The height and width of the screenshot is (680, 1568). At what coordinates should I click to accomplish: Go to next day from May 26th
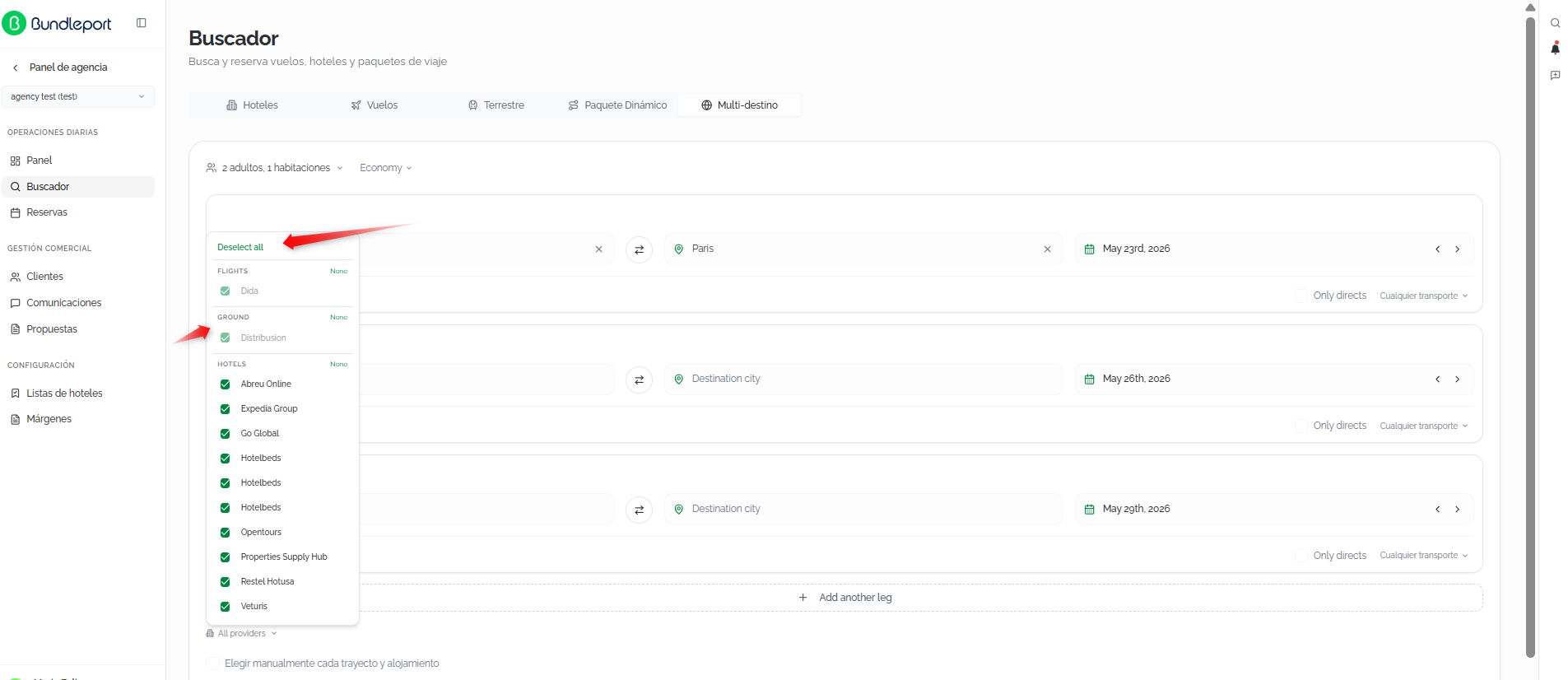pyautogui.click(x=1457, y=380)
